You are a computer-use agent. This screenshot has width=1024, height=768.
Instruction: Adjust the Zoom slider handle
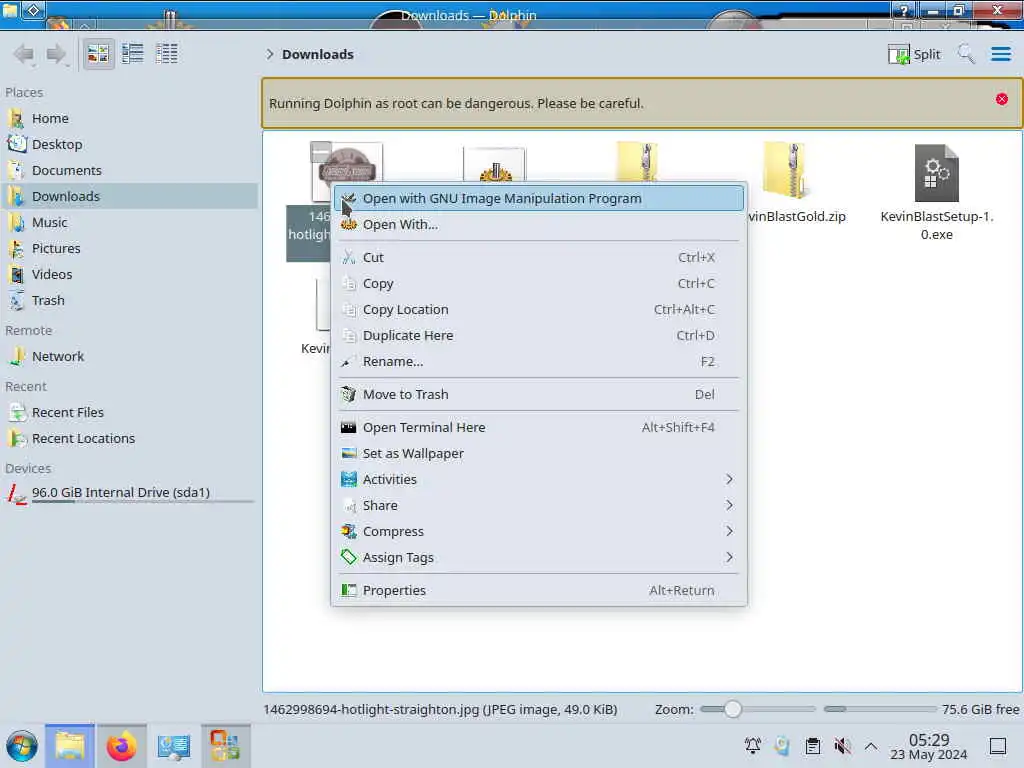732,709
